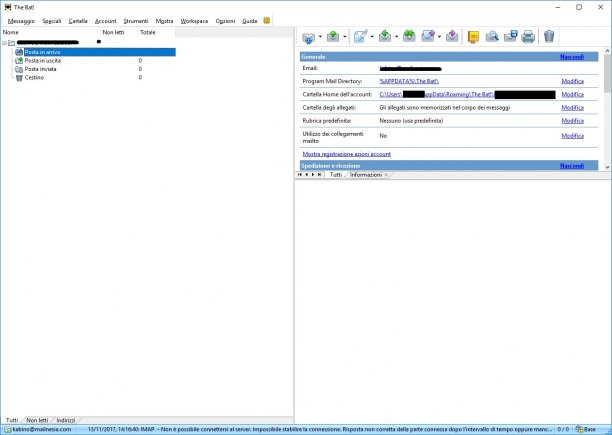The height and width of the screenshot is (435, 612).
Task: Select the Indirizzi tab below folder tree
Action: click(66, 420)
